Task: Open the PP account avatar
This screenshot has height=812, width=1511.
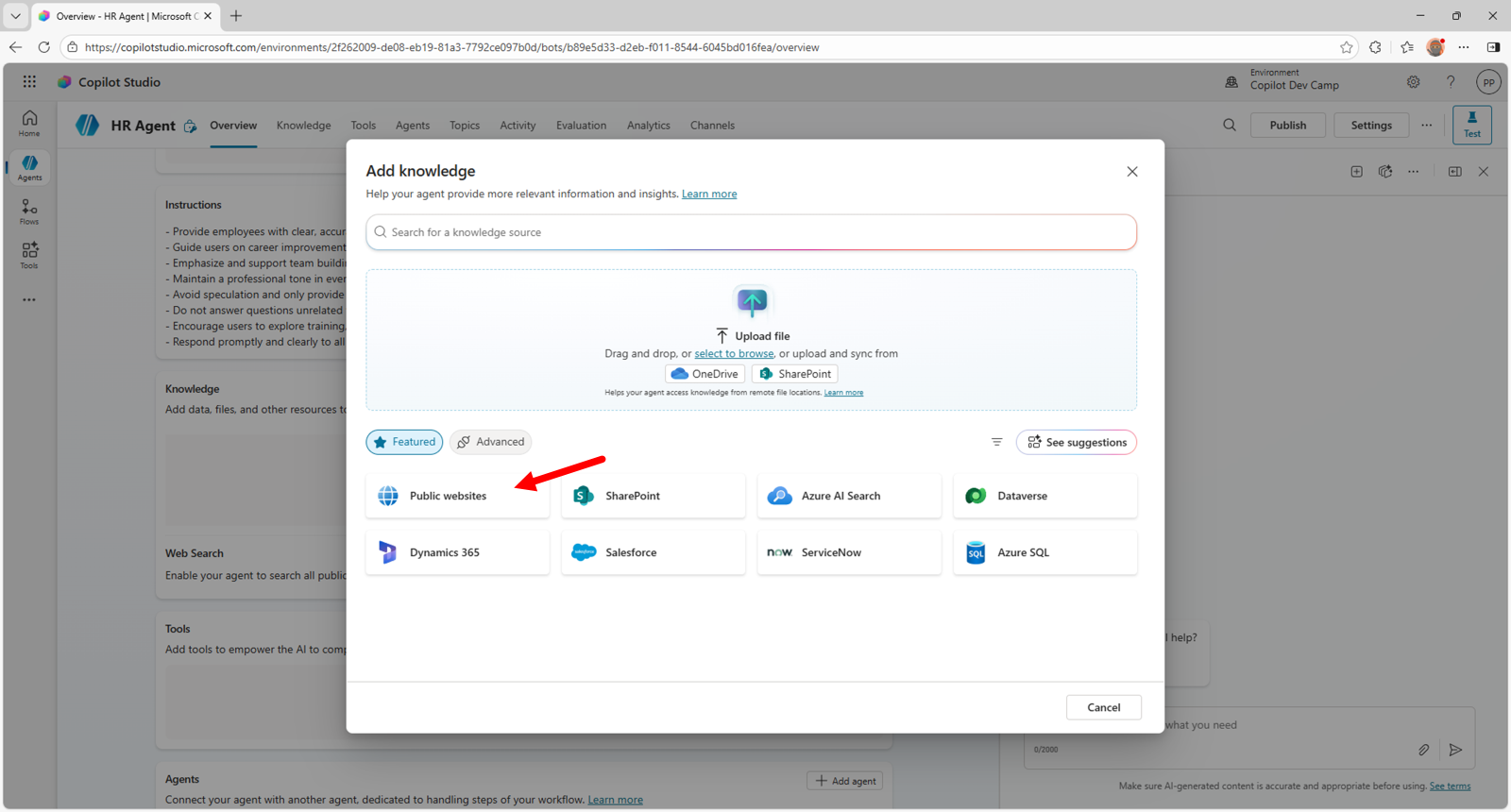Action: 1488,82
